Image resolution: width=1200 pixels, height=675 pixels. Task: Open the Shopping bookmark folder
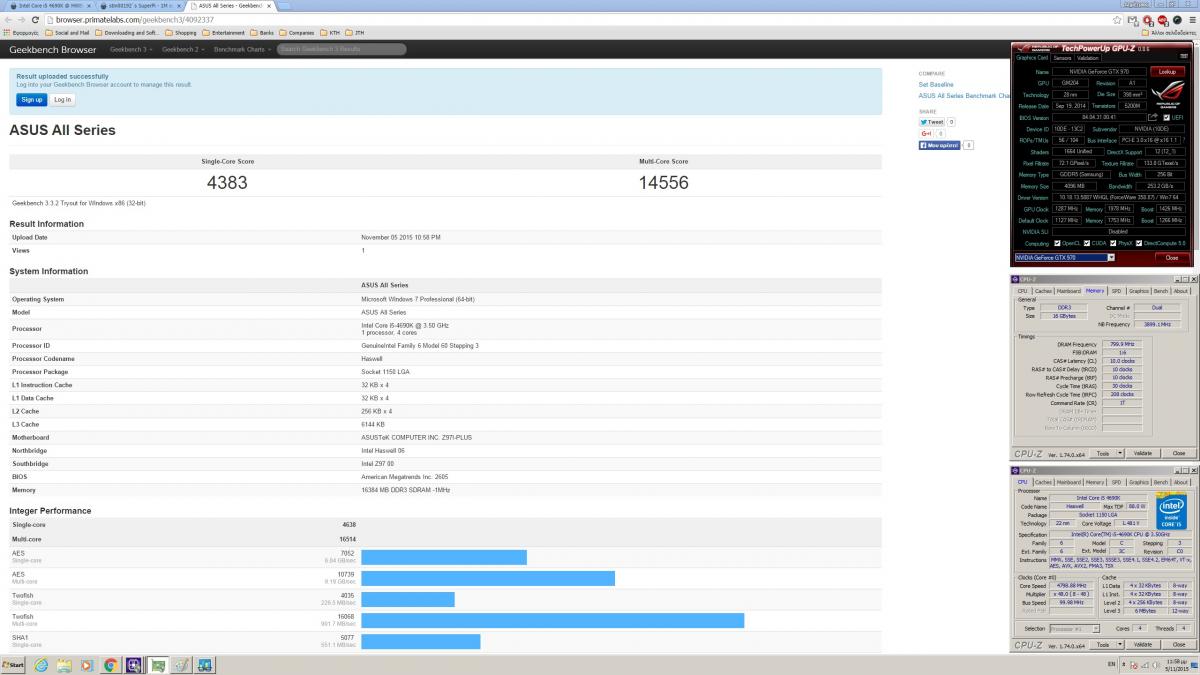point(181,33)
